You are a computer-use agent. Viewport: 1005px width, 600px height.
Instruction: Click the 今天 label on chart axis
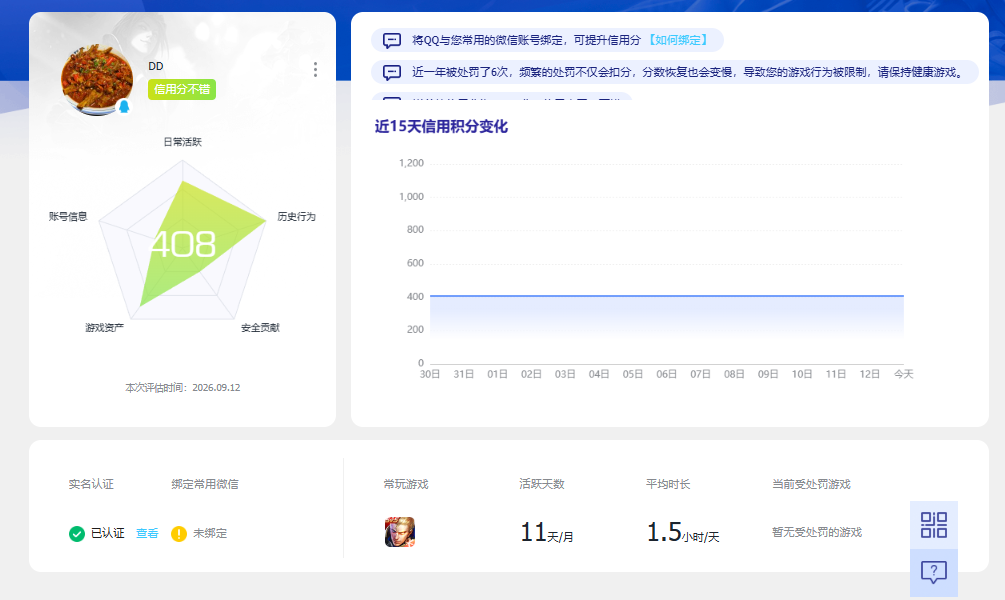904,374
